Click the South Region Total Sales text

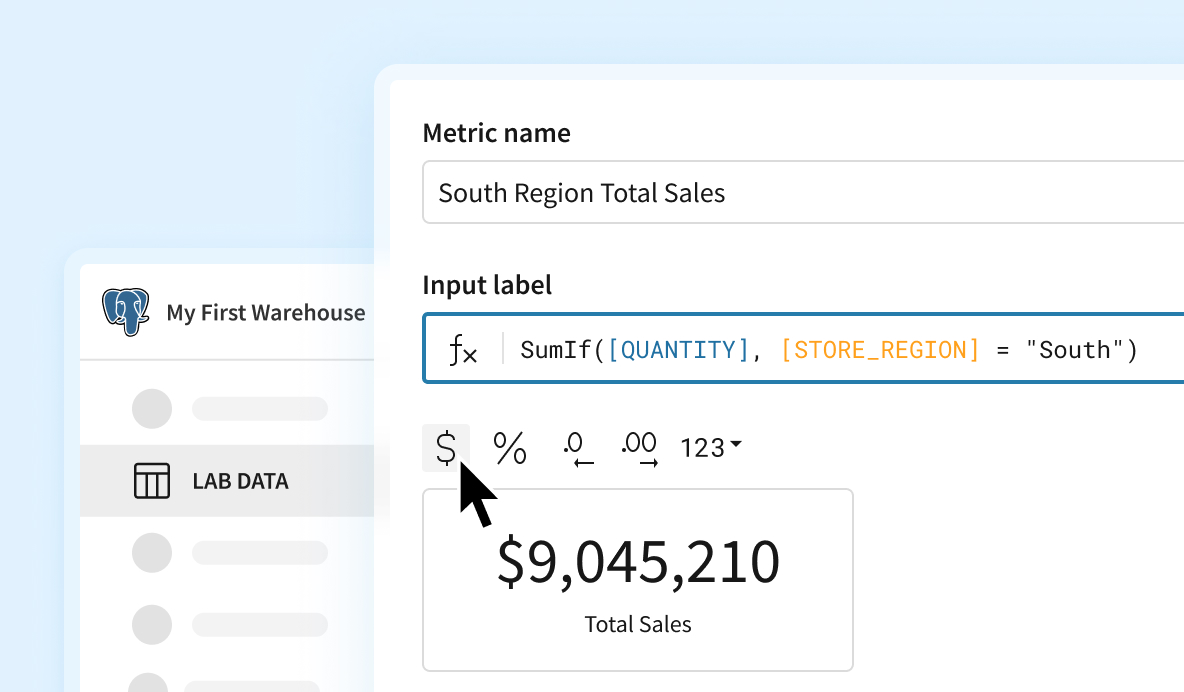tap(580, 192)
